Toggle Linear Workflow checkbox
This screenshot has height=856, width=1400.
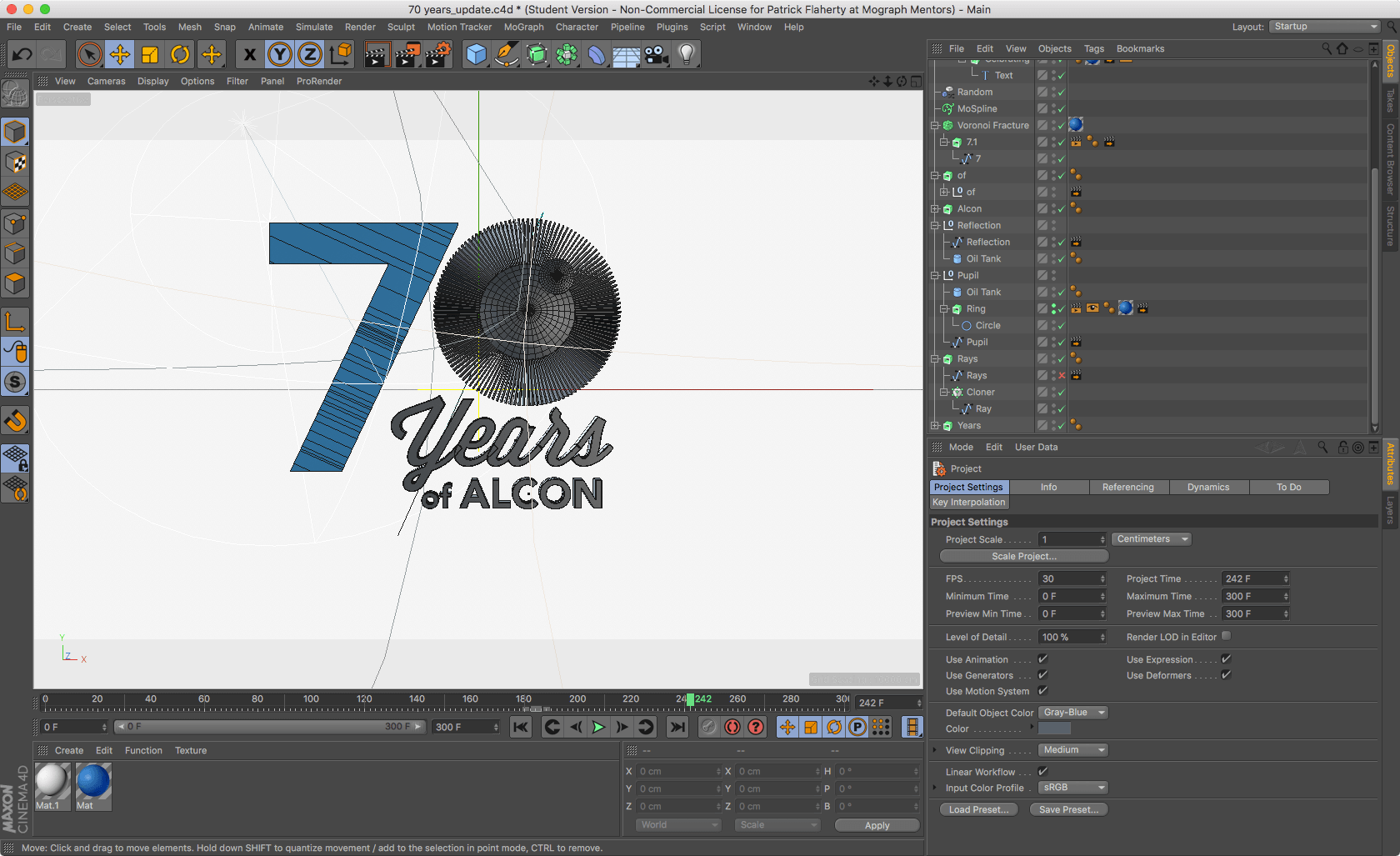[1042, 771]
